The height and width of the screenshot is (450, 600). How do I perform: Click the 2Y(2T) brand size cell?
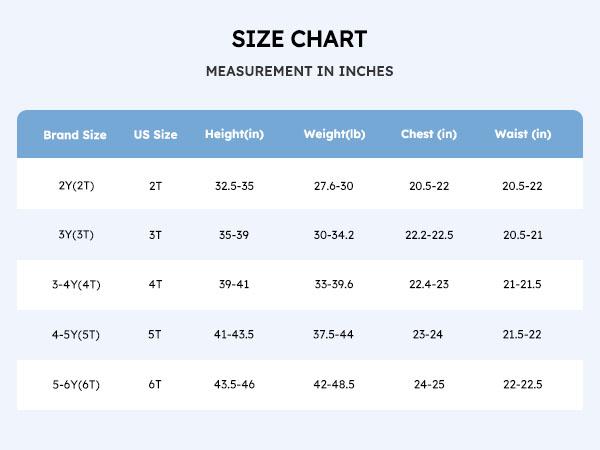tap(76, 186)
